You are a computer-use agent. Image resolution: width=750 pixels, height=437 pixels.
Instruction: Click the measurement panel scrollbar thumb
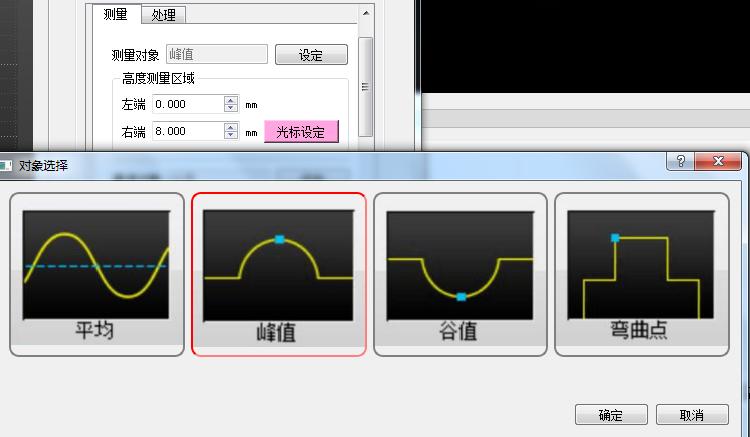(365, 87)
